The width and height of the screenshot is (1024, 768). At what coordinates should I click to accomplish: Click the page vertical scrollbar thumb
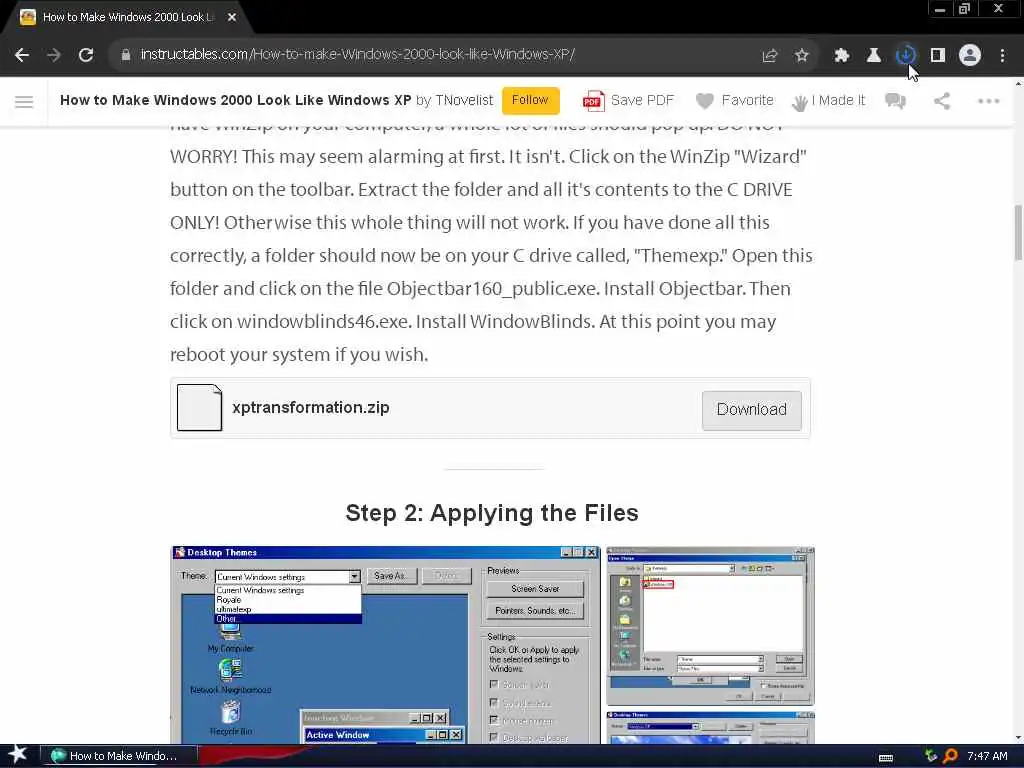pyautogui.click(x=1017, y=232)
